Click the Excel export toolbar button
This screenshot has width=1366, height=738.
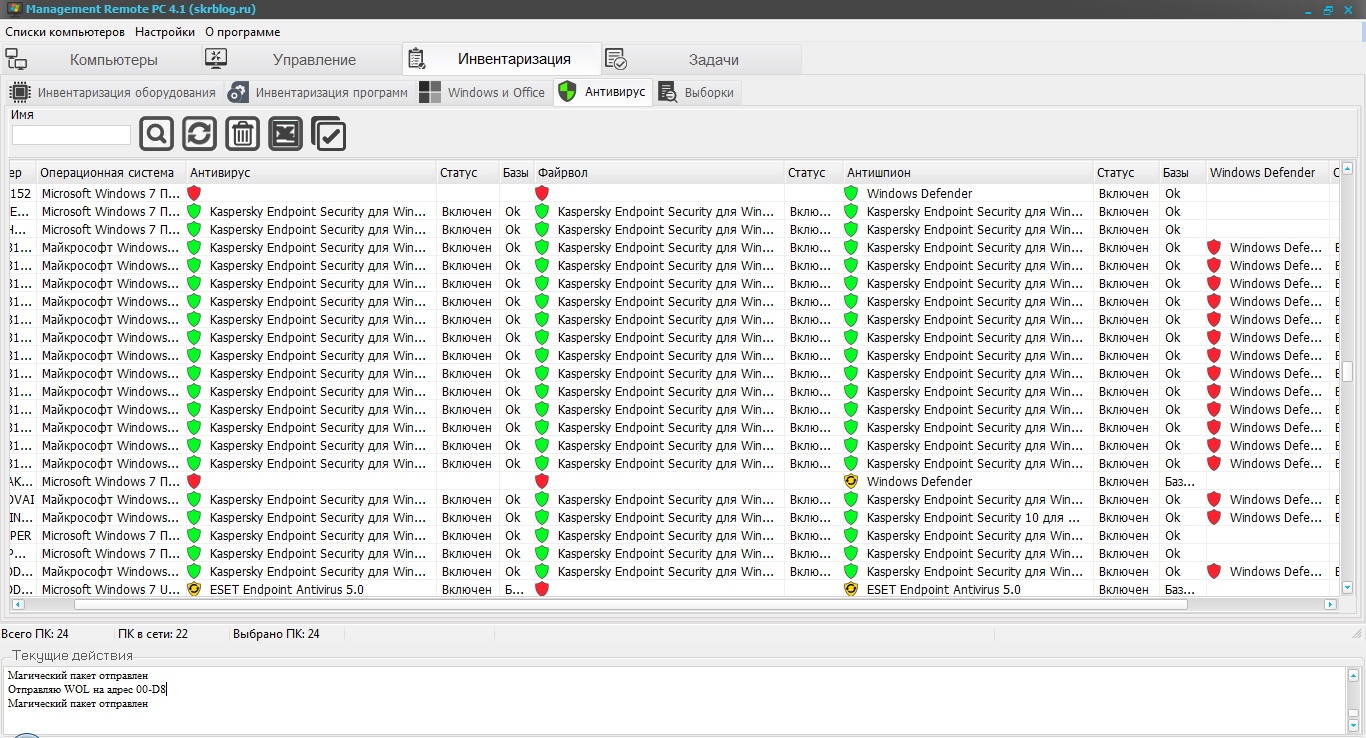pyautogui.click(x=286, y=134)
